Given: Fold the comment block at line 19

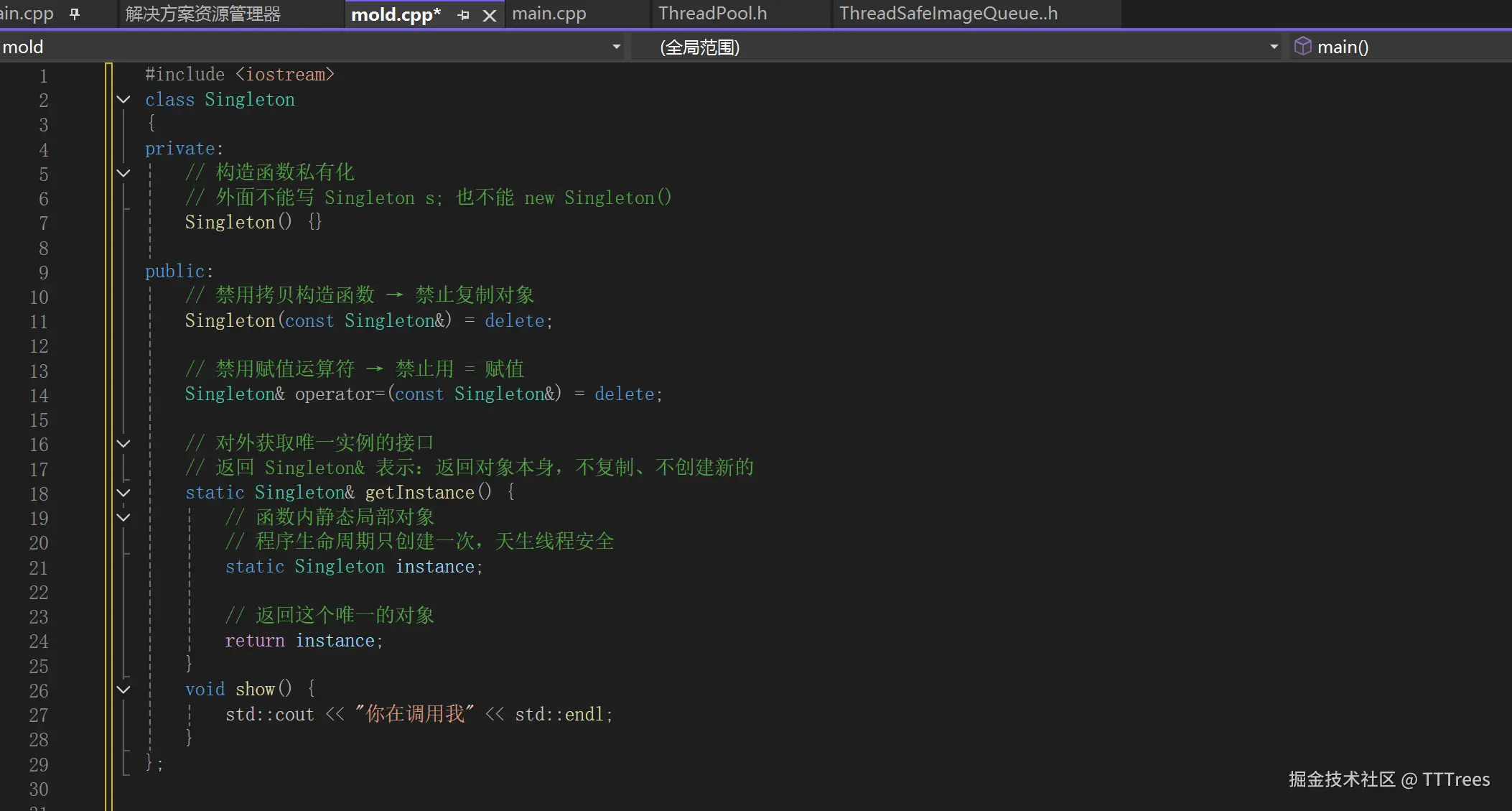Looking at the screenshot, I should (123, 517).
